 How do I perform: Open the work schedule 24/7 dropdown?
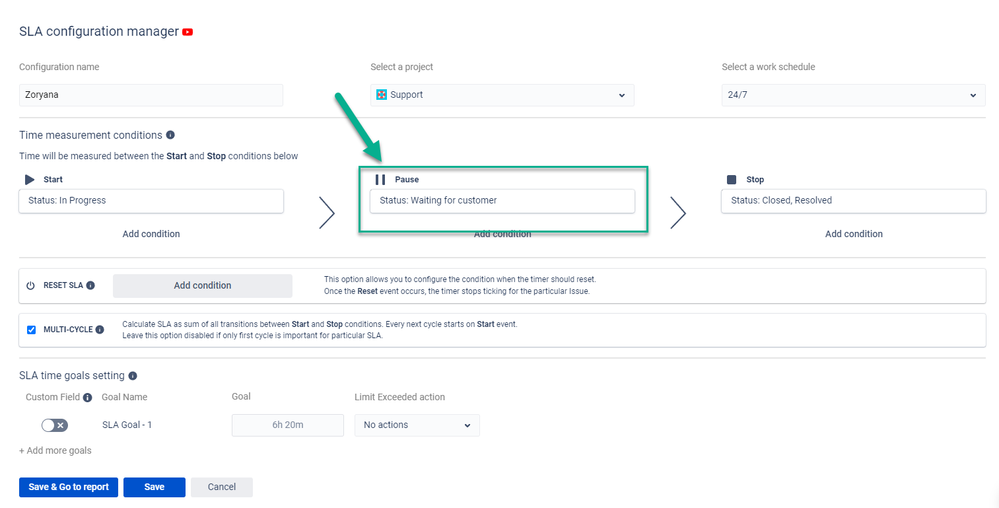(x=854, y=95)
